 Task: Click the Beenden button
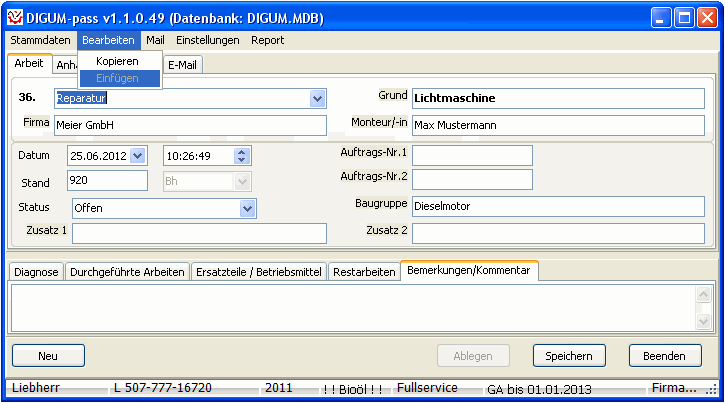[x=664, y=355]
